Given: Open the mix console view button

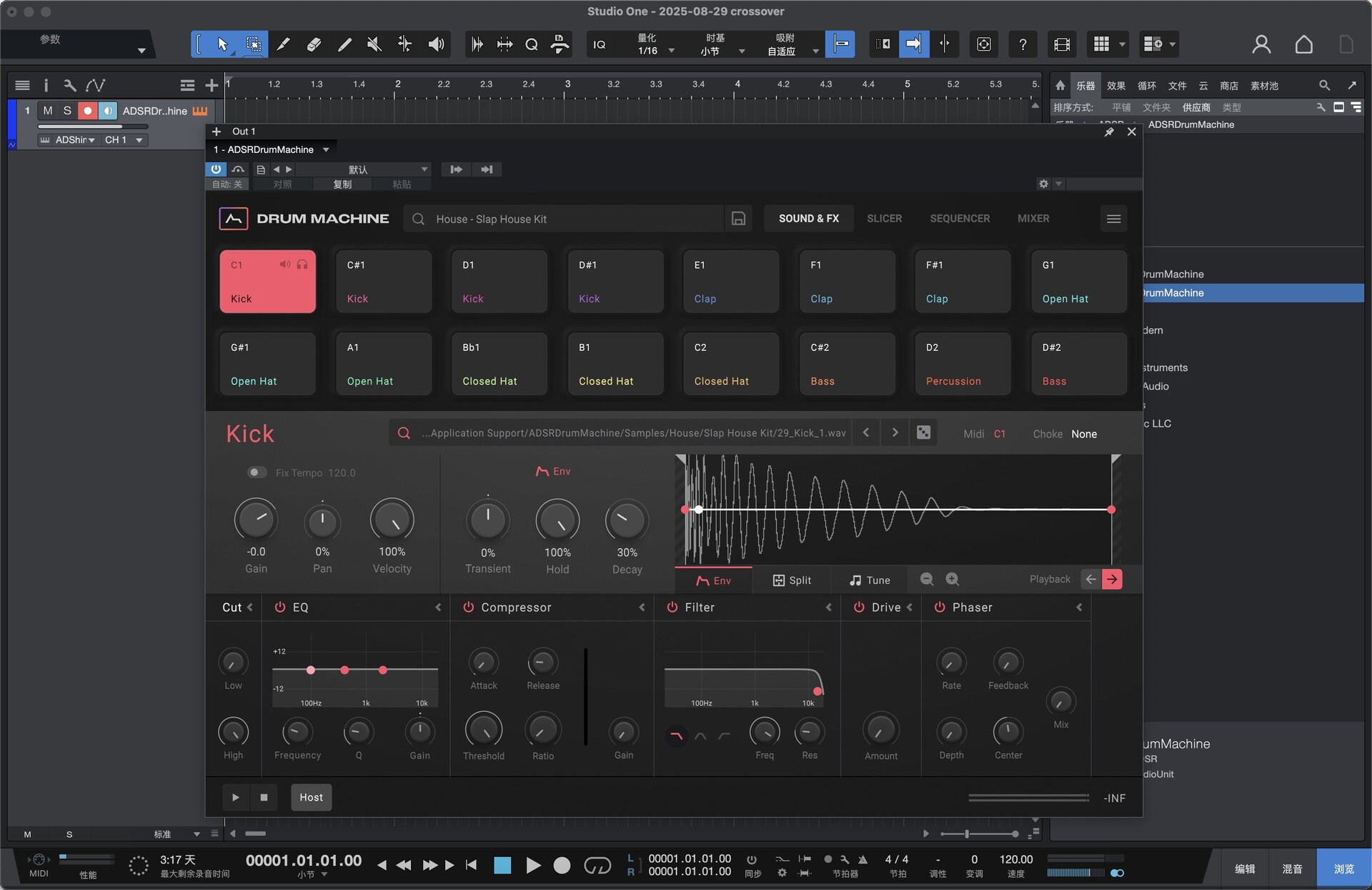Looking at the screenshot, I should (x=1292, y=869).
